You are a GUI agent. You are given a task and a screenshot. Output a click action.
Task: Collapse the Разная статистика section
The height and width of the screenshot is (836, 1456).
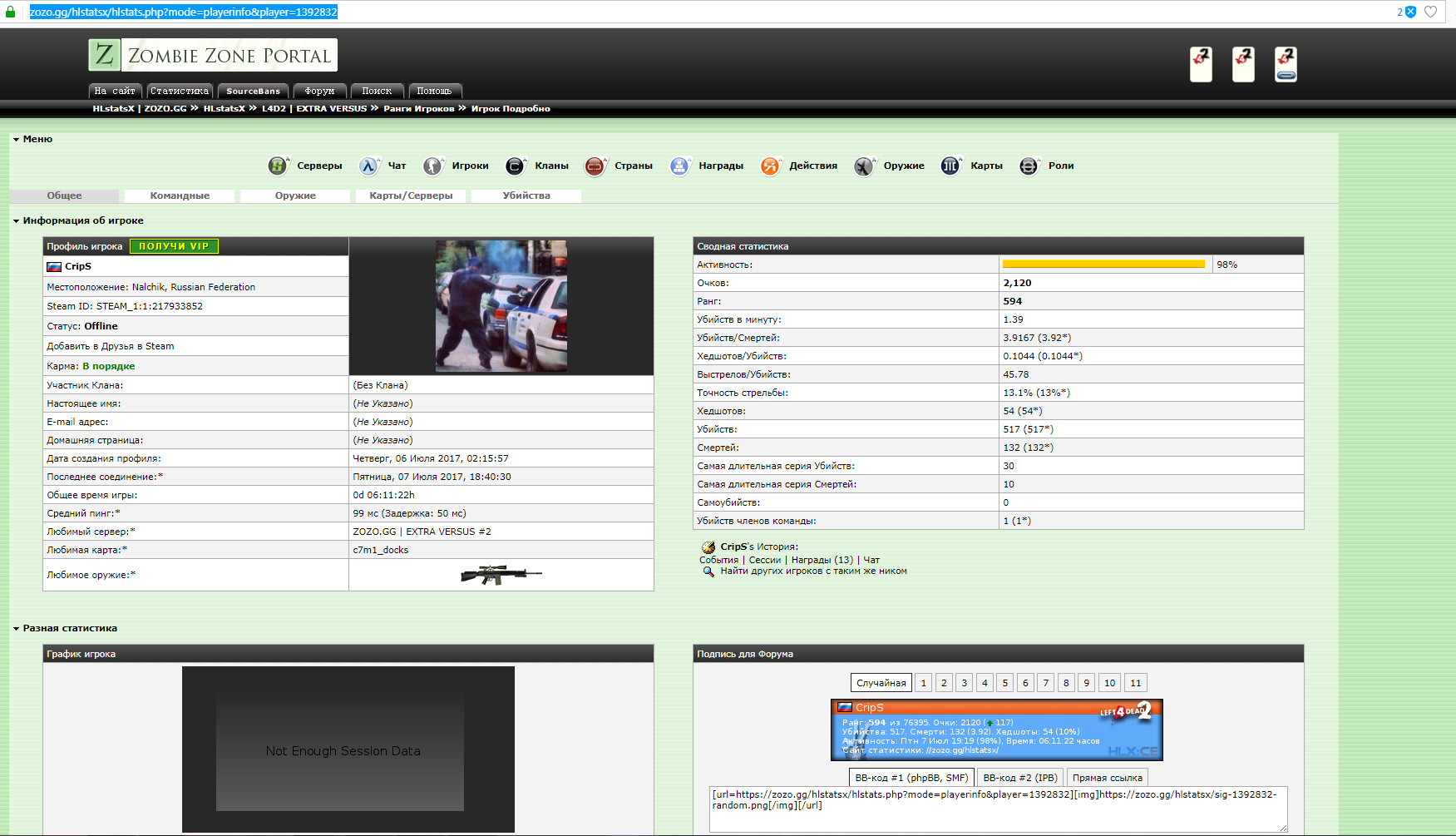click(x=16, y=629)
